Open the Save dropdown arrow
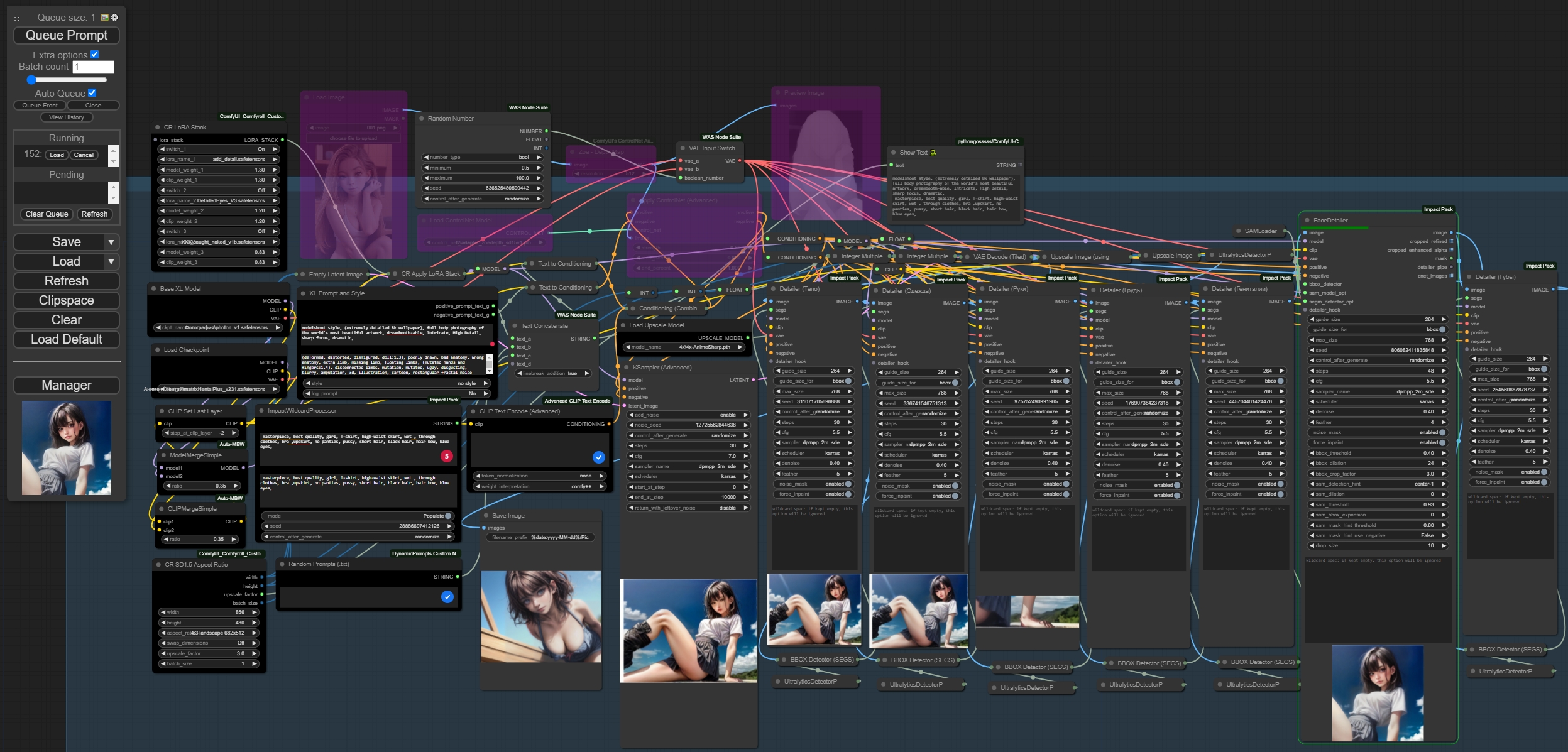Viewport: 1568px width, 752px height. tap(111, 242)
